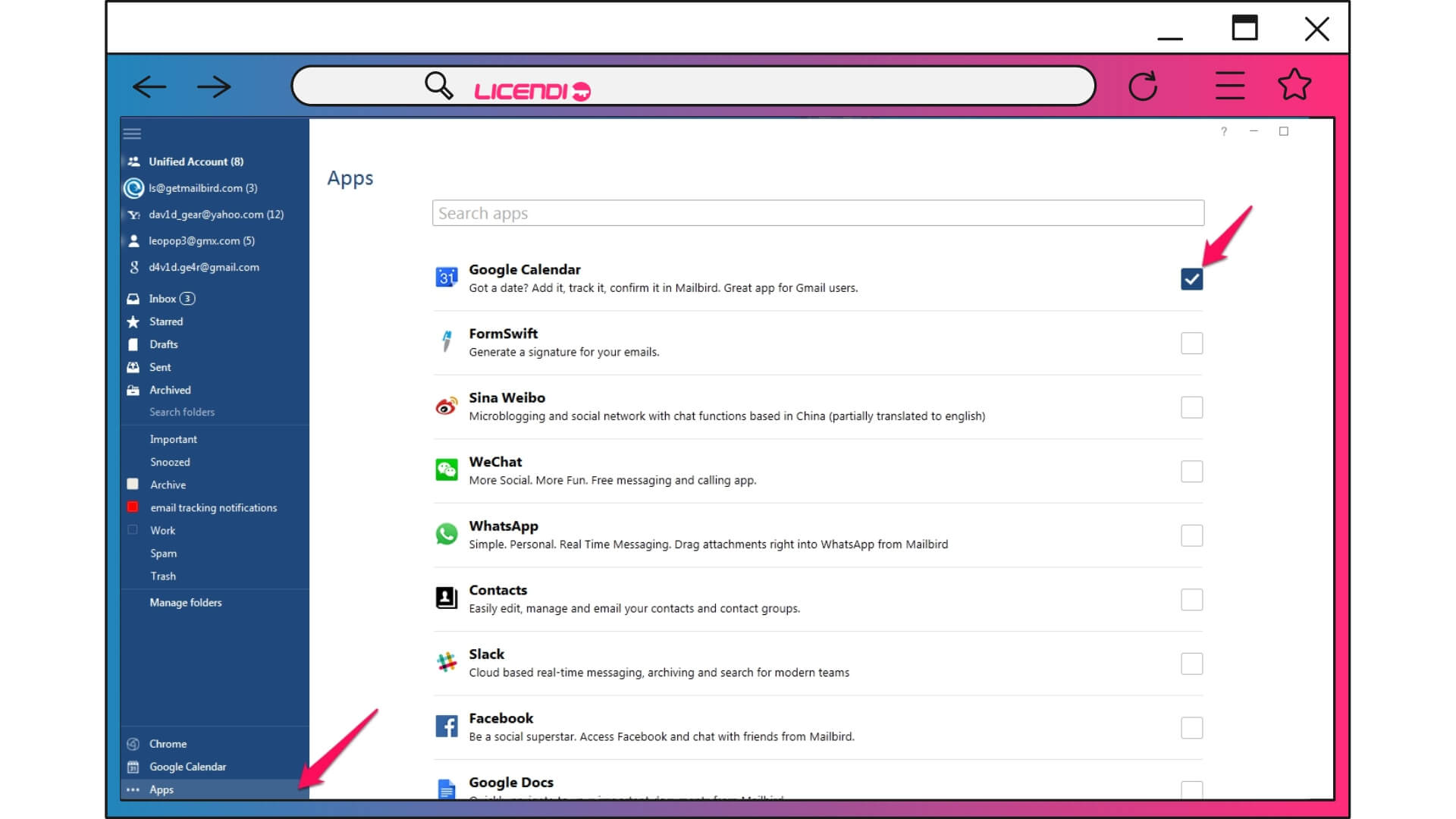Click the Starred folder link
Screen dimensions: 1456x819
(166, 321)
